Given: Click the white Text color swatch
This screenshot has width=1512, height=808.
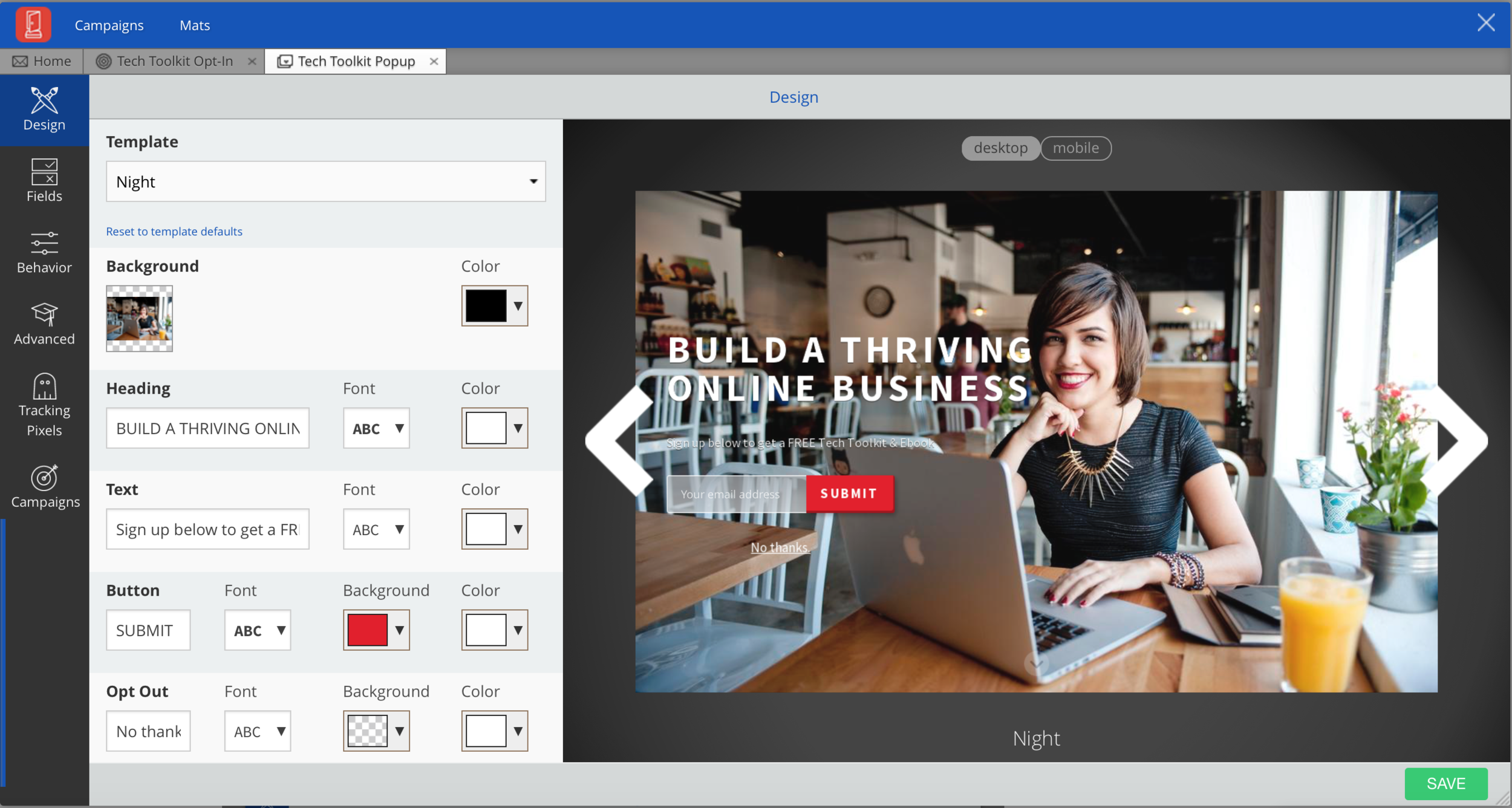Looking at the screenshot, I should click(x=486, y=529).
